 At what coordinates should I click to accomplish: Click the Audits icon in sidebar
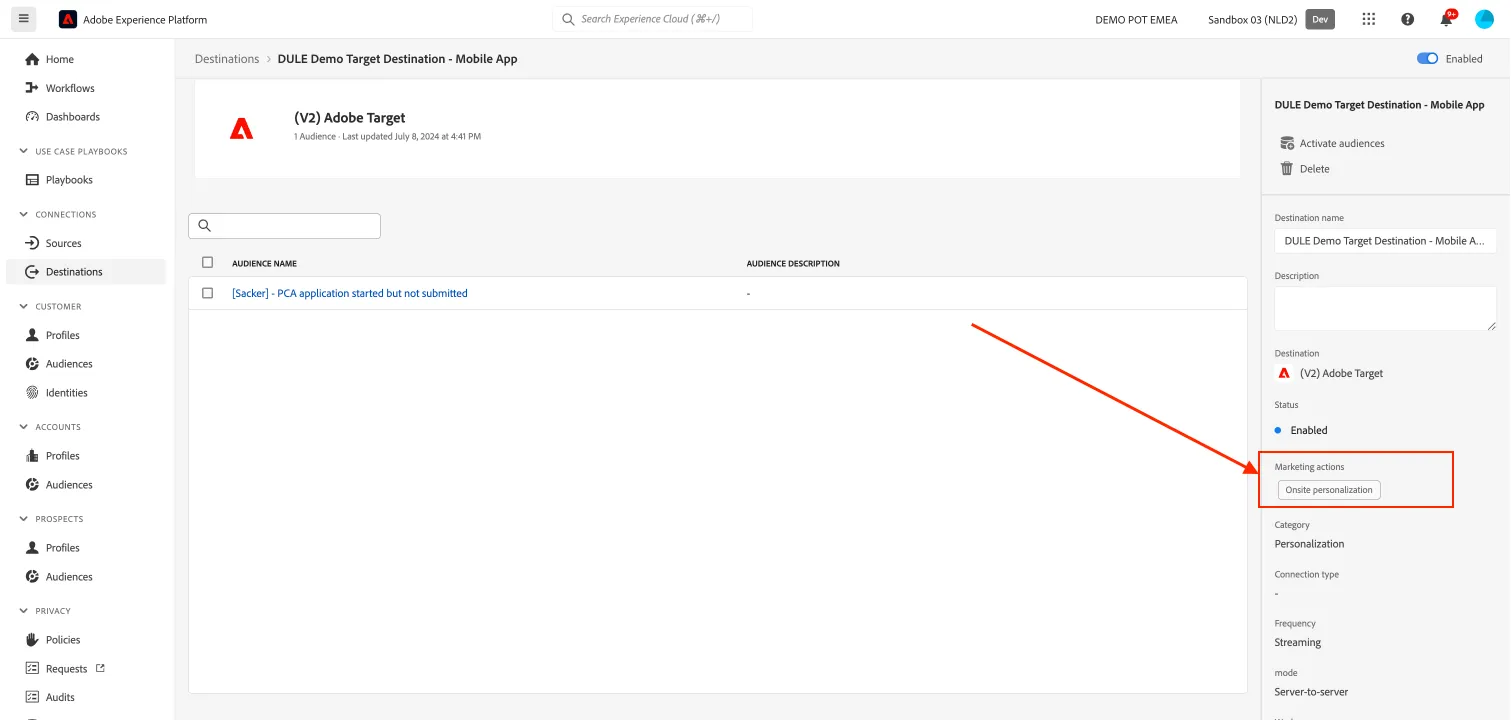(x=32, y=697)
